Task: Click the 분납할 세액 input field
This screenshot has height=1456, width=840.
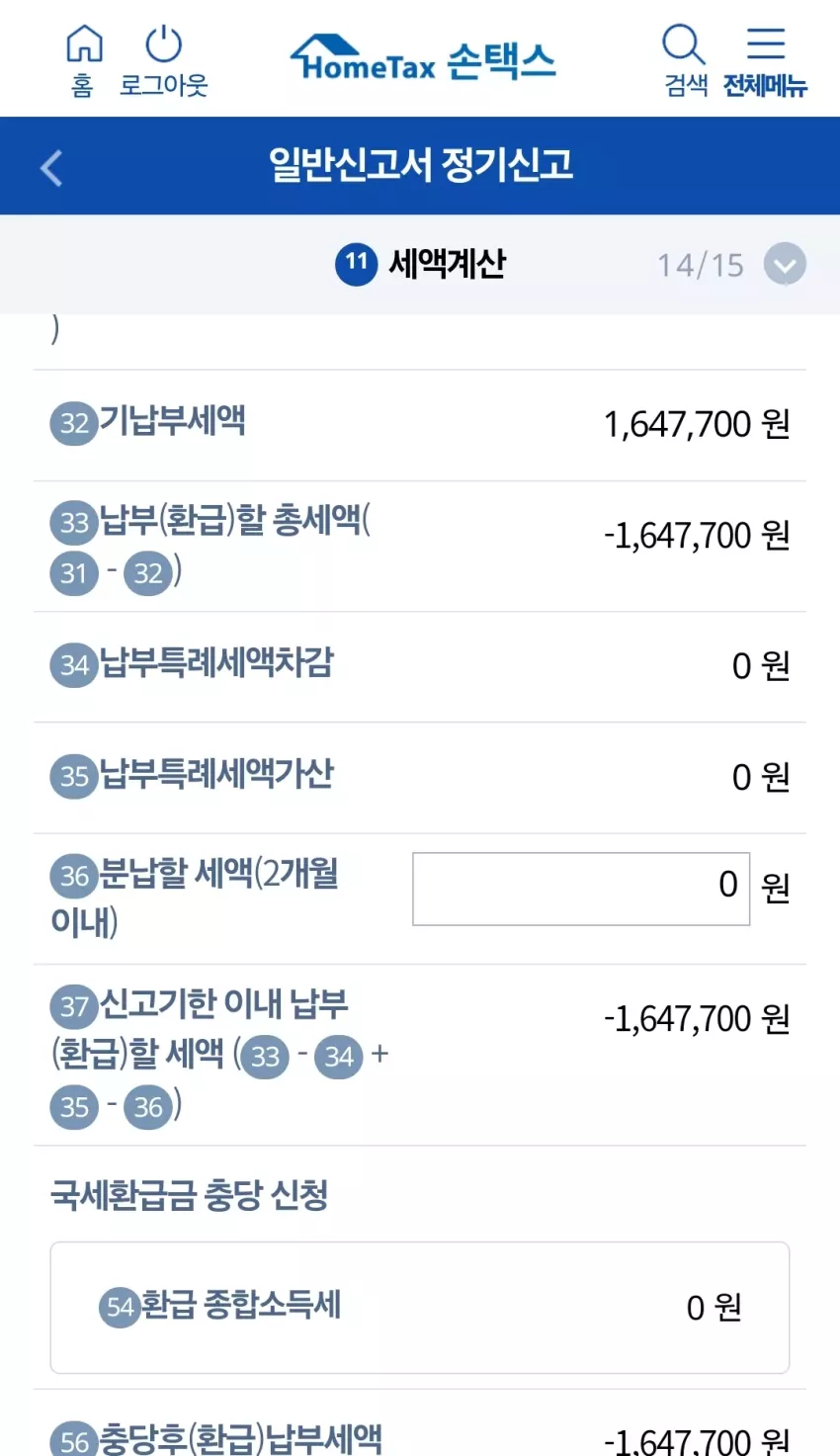Action: coord(581,889)
